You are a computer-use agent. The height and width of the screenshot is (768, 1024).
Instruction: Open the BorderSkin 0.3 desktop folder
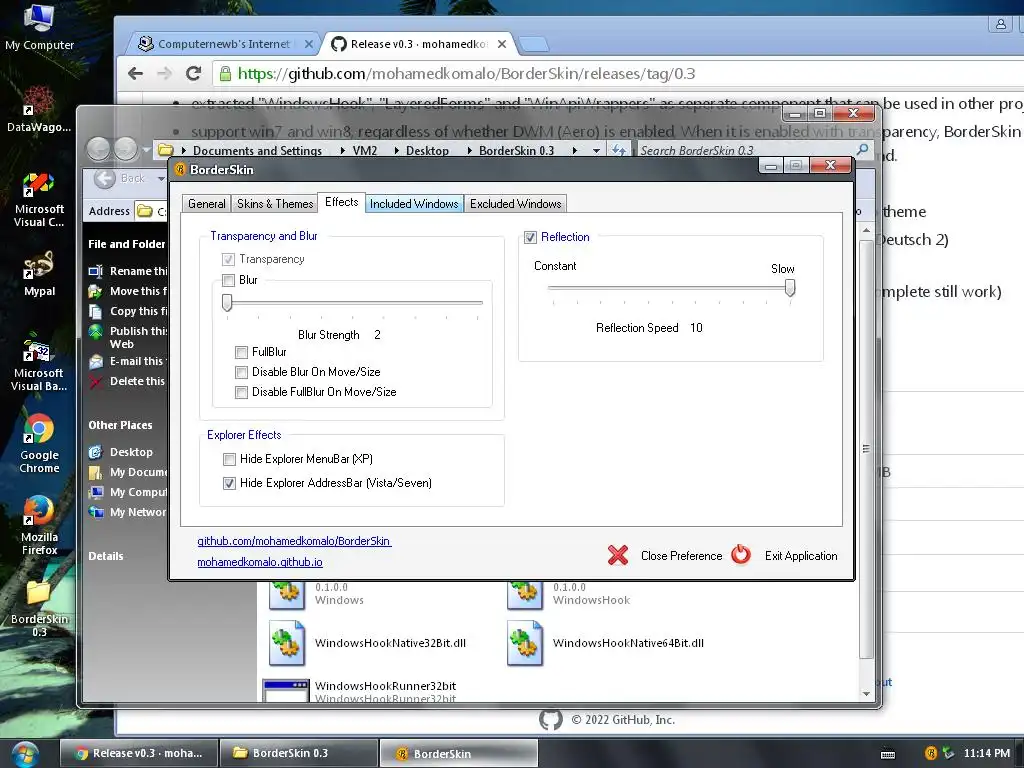39,608
